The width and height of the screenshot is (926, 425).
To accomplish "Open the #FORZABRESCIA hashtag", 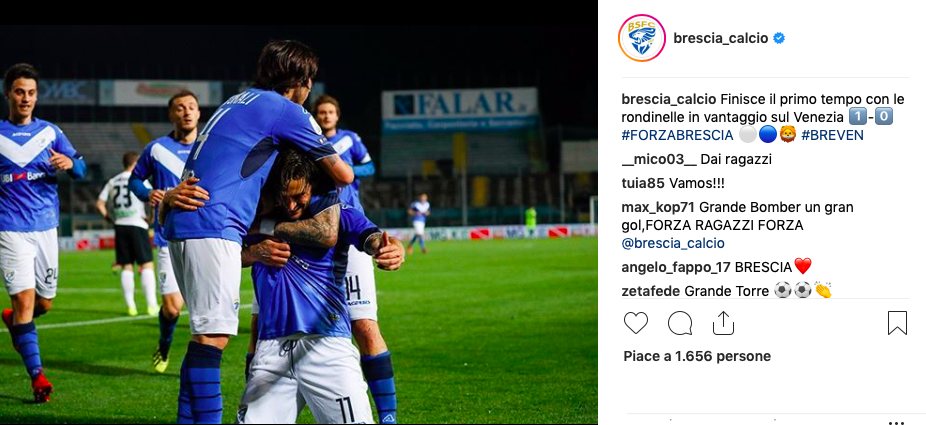I will (677, 135).
